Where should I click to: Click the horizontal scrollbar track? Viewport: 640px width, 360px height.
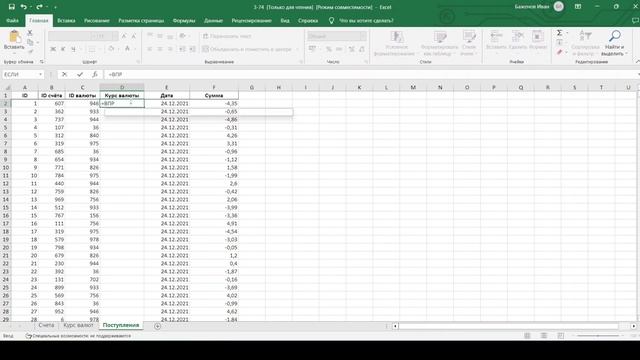509,326
